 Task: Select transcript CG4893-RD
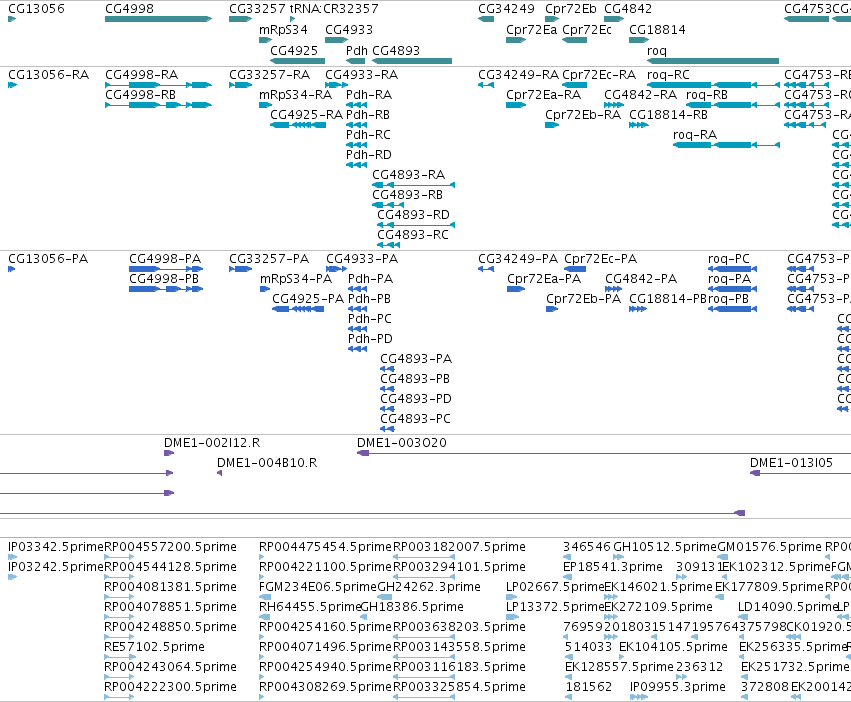(413, 215)
